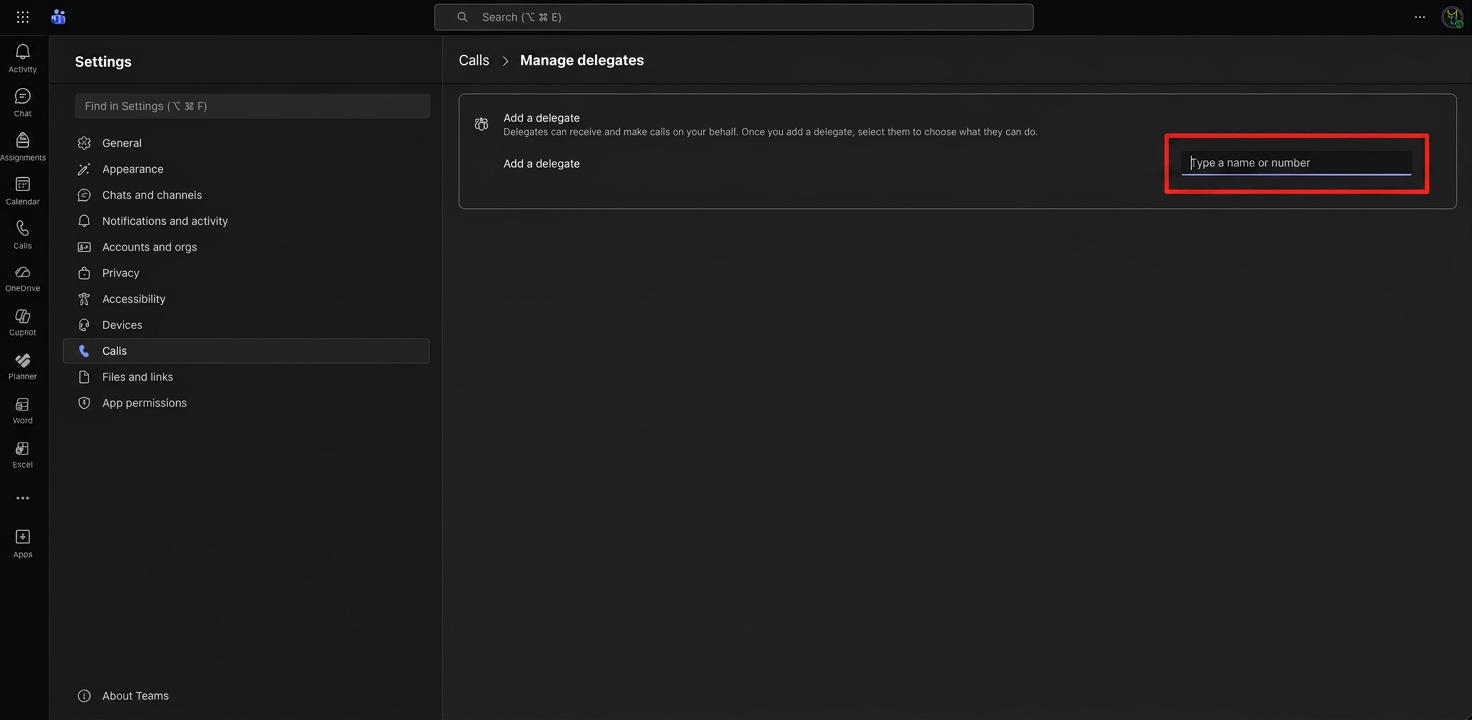
Task: Open the profile avatar menu
Action: [1452, 17]
